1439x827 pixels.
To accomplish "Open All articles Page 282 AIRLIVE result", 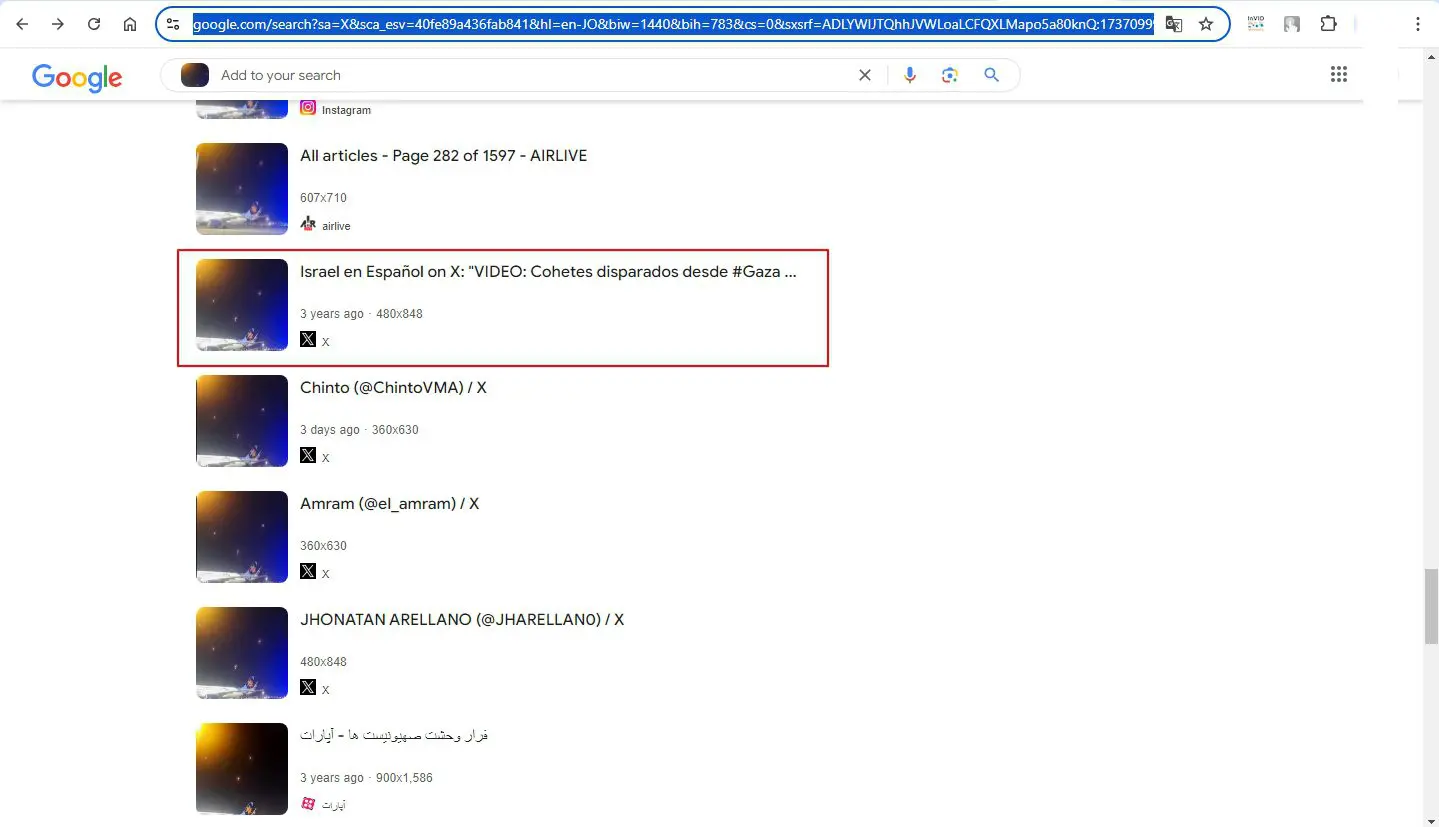I will [x=444, y=156].
